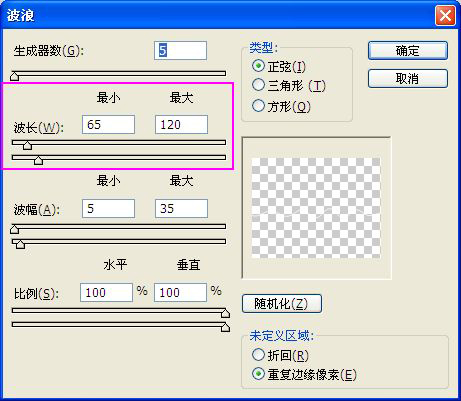Click the wavelength minimum slider handle
Screen dimensions: 461x401
(x=27, y=145)
